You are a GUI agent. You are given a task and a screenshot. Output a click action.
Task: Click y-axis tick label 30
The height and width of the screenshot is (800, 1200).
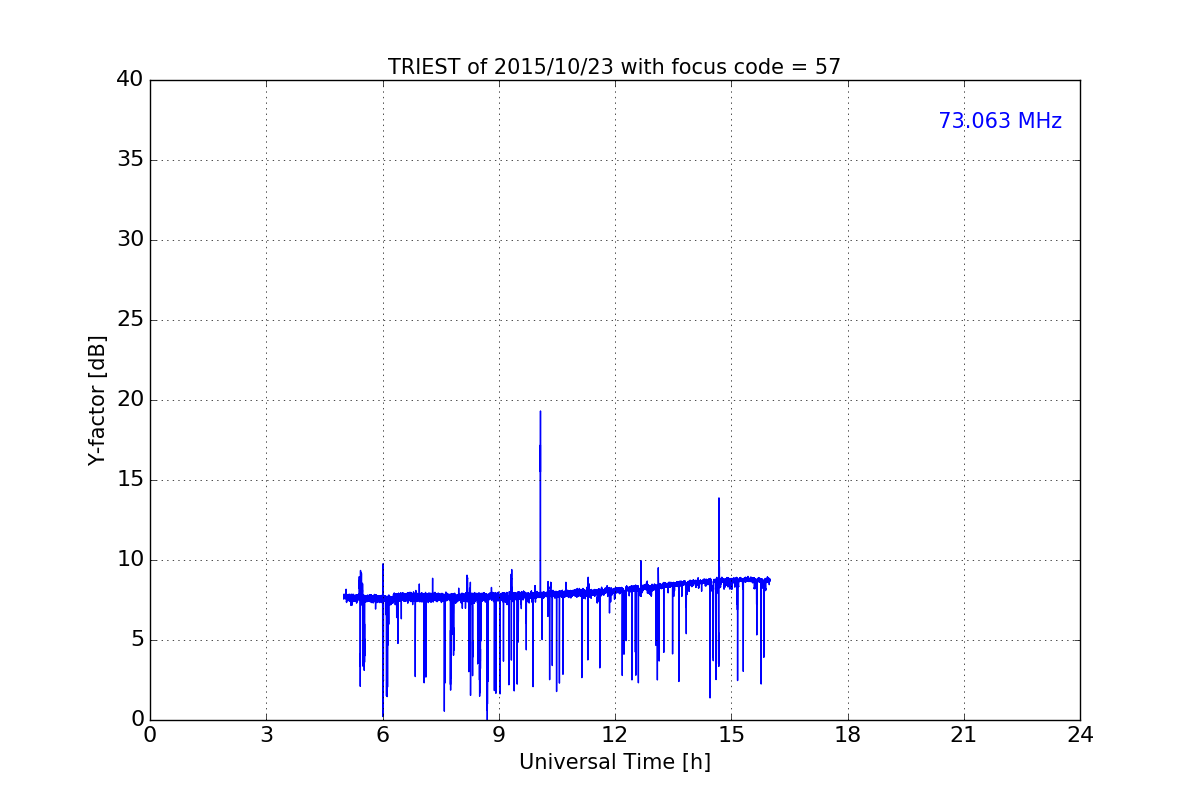[x=129, y=240]
